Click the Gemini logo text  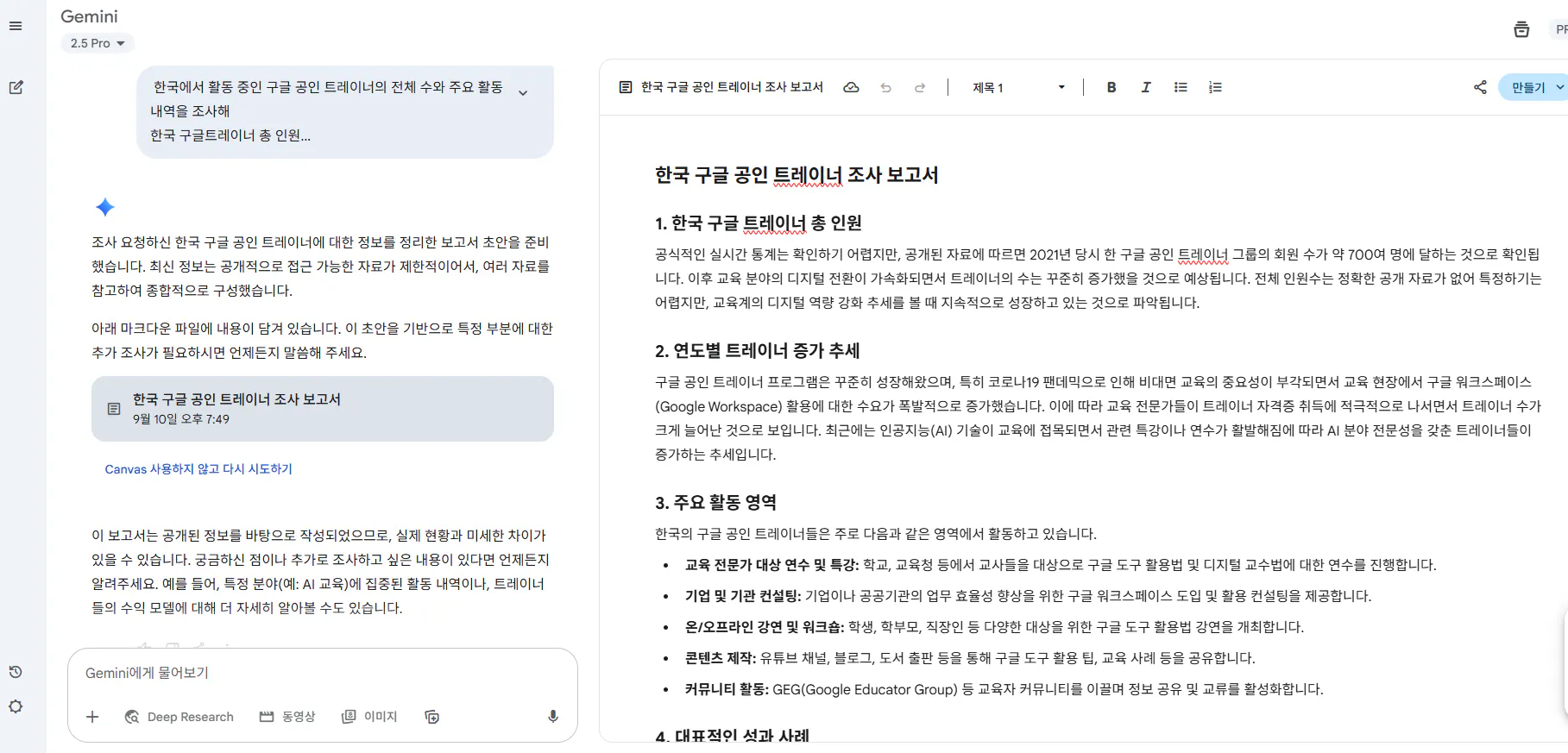pyautogui.click(x=89, y=16)
